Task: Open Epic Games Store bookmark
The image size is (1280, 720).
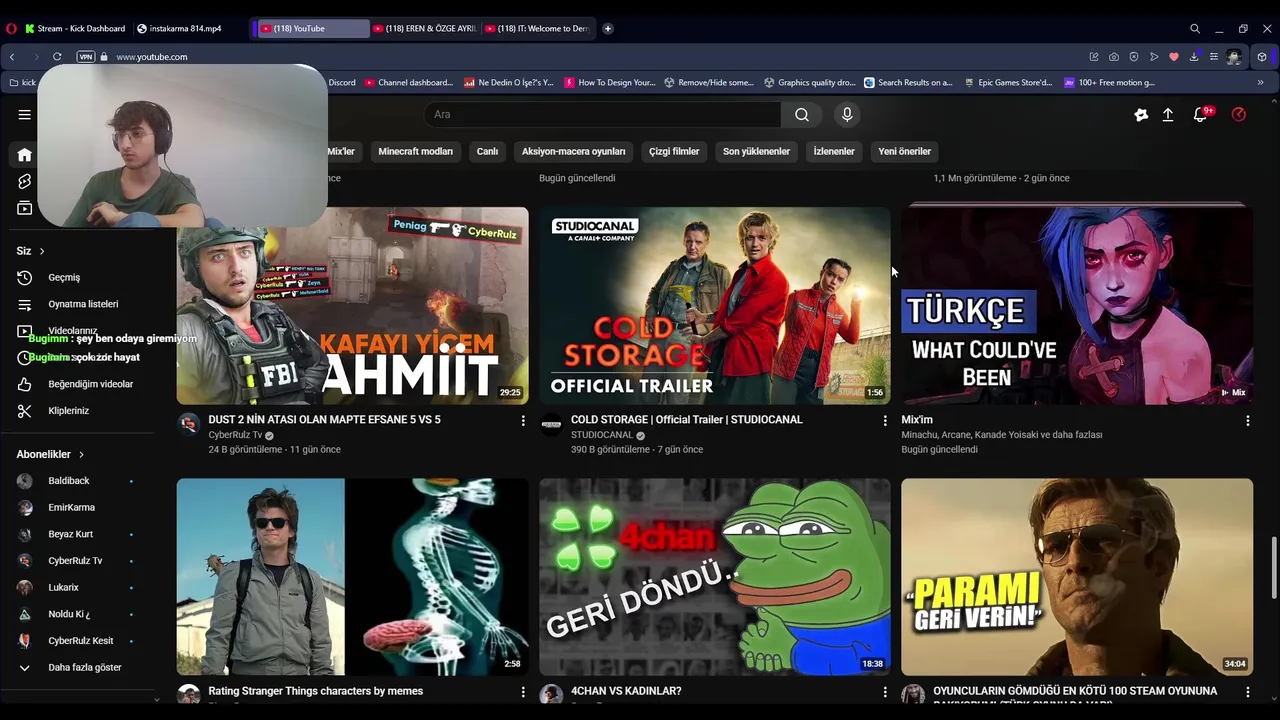Action: click(1008, 83)
